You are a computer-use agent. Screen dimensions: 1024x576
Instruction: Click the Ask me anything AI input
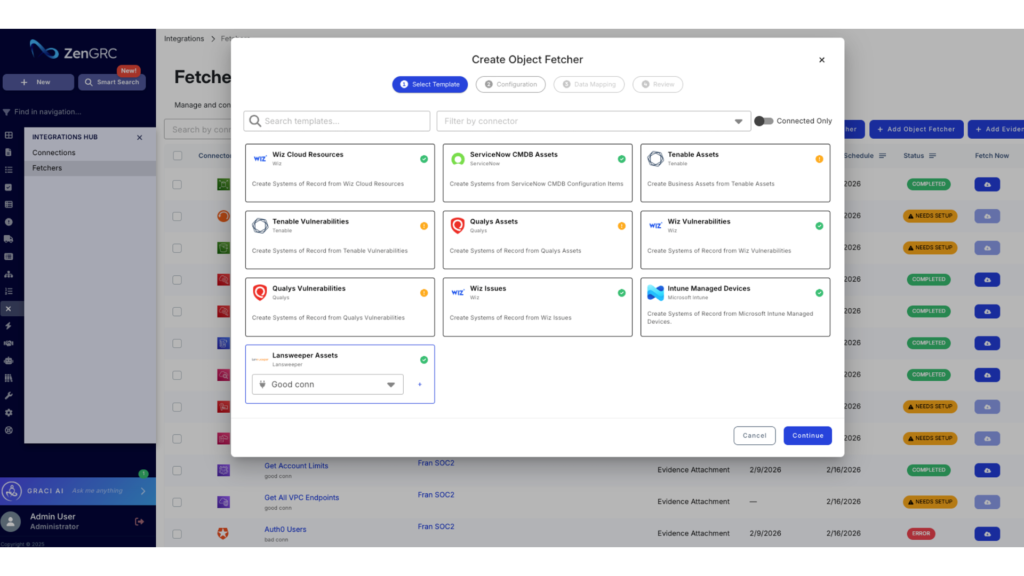pos(97,491)
